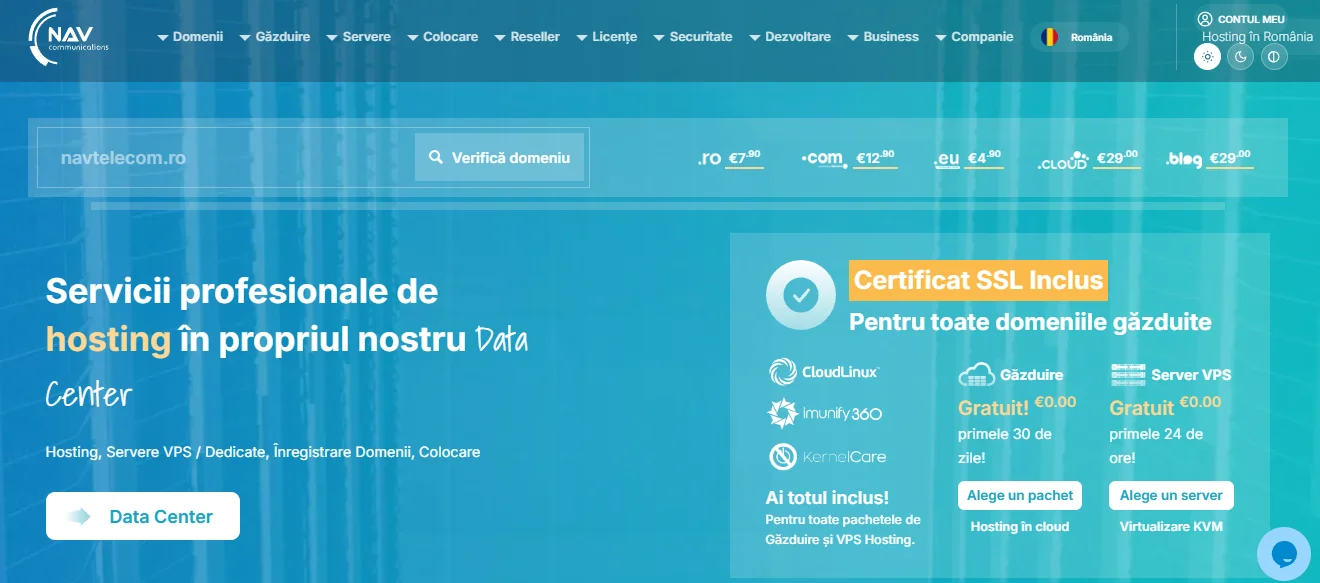Click the Server VPS rack icon
Screen dimensions: 1320x583
[1128, 375]
